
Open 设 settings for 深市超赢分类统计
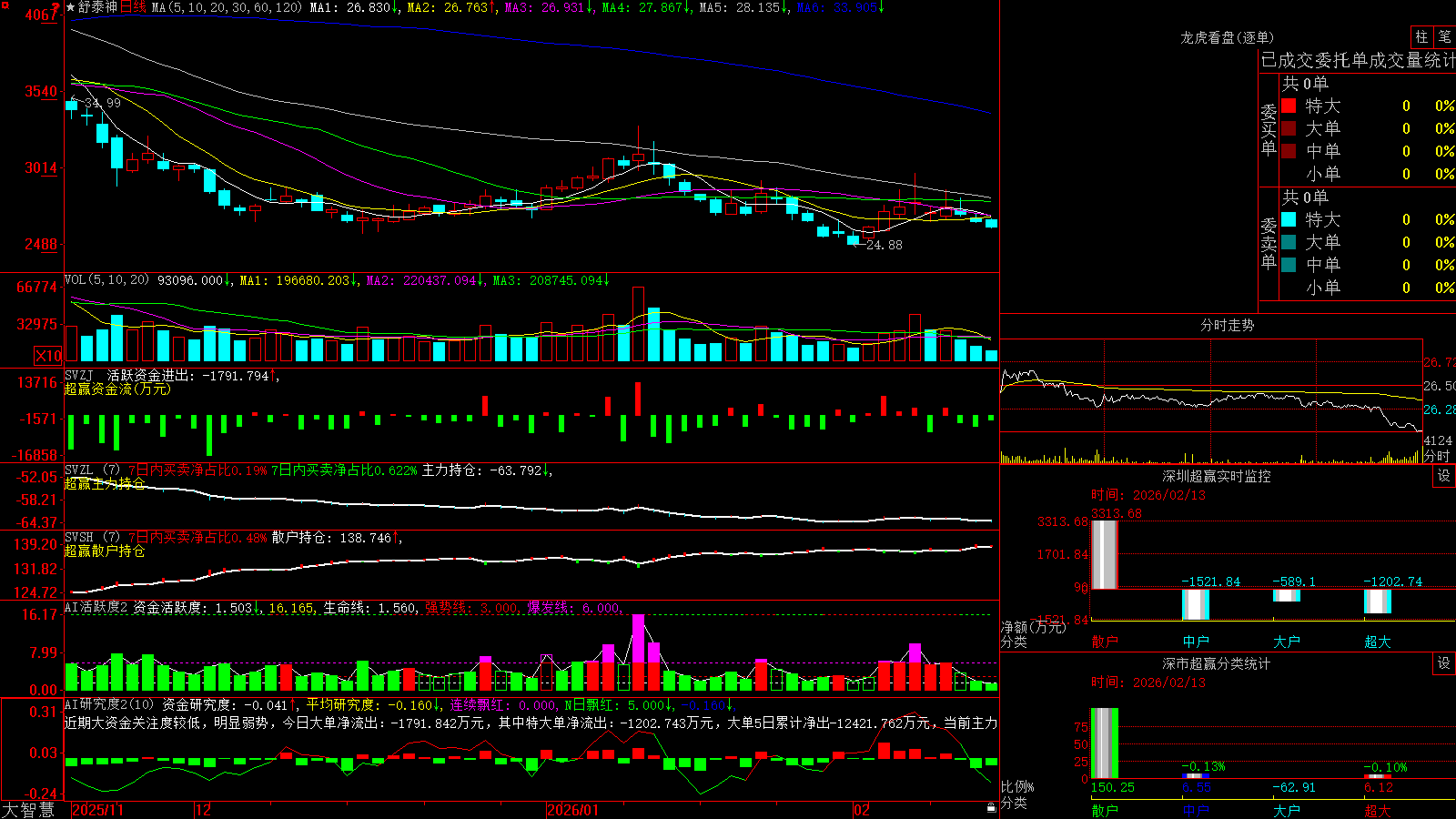coord(1443,663)
